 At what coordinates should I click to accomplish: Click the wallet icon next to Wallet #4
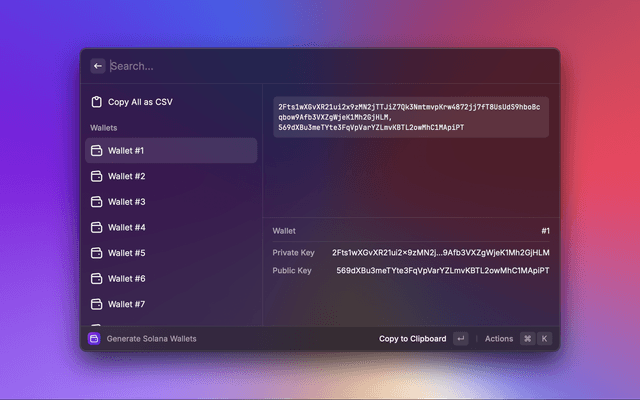tap(97, 227)
